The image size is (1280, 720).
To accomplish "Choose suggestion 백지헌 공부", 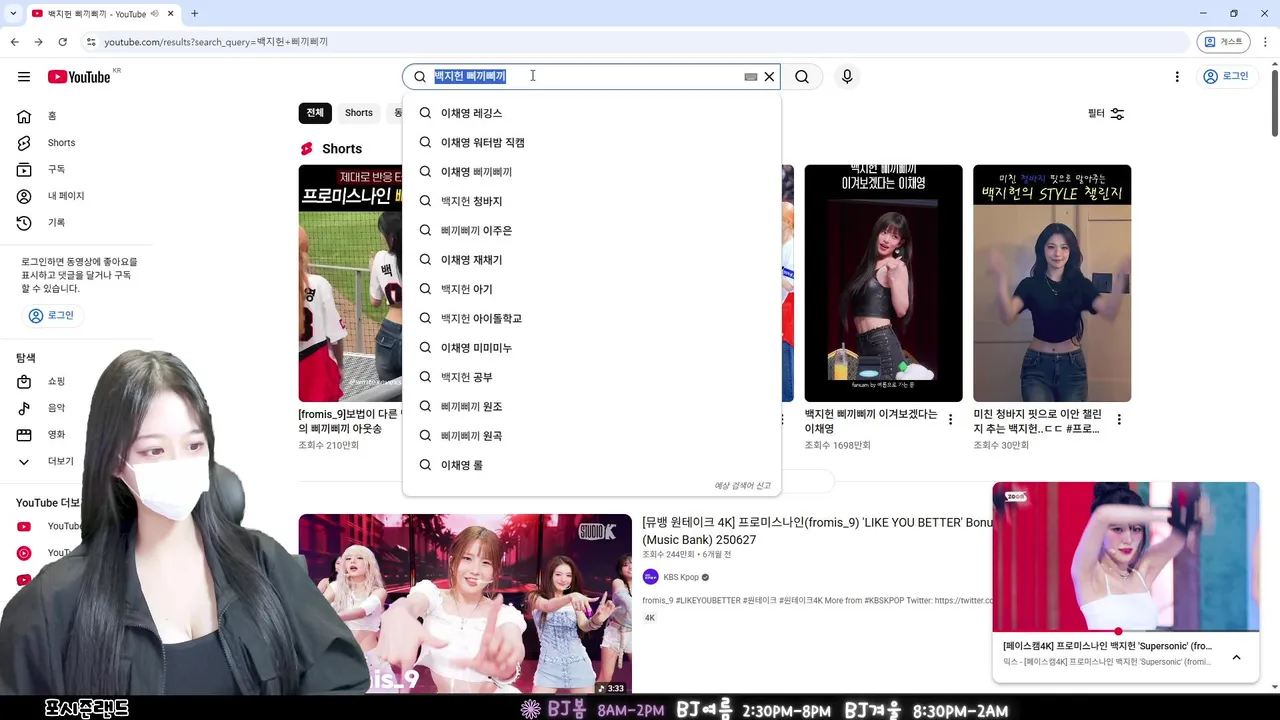I will (x=592, y=377).
